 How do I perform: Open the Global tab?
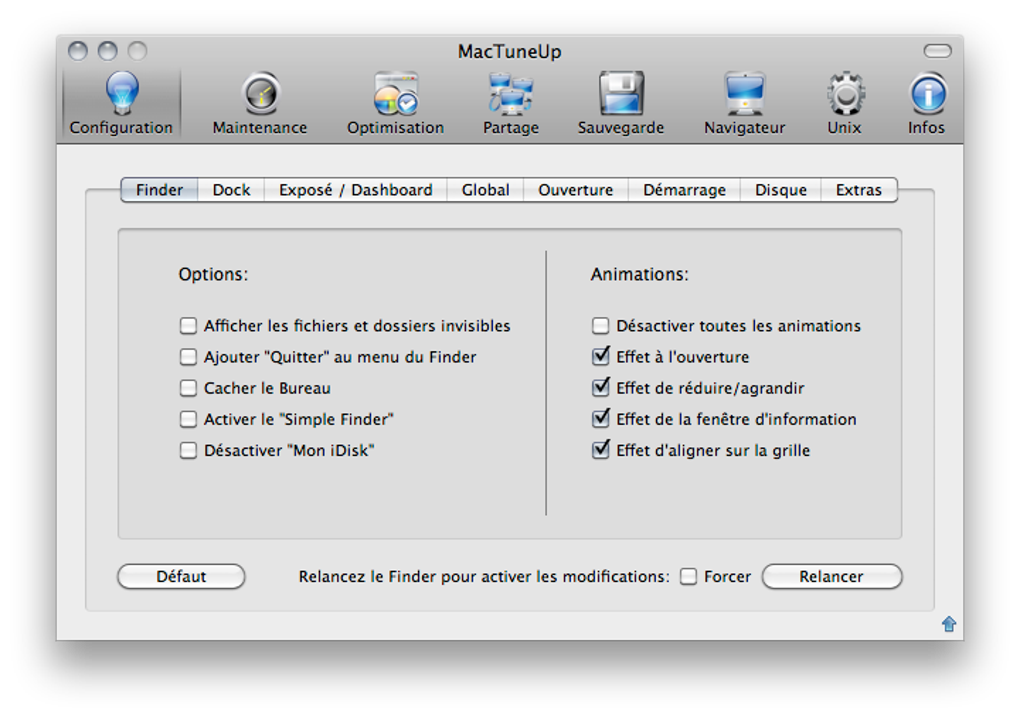pos(485,190)
